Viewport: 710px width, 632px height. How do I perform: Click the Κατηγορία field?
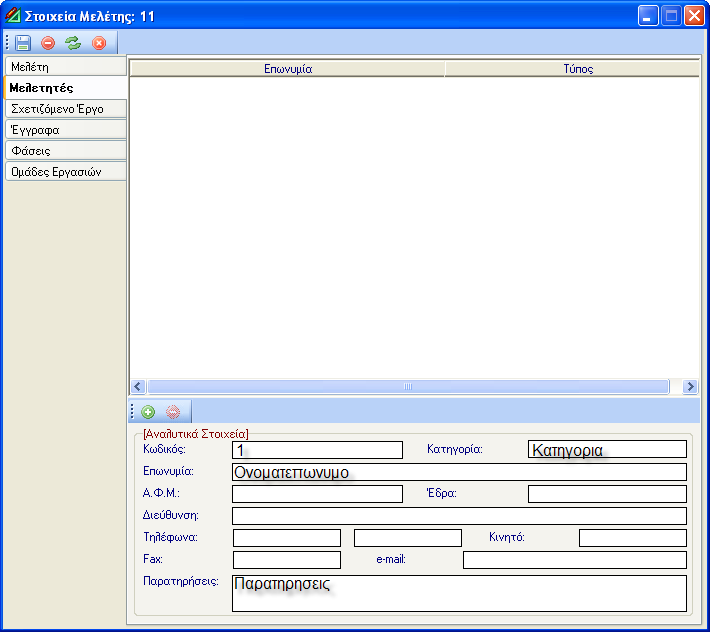(607, 450)
